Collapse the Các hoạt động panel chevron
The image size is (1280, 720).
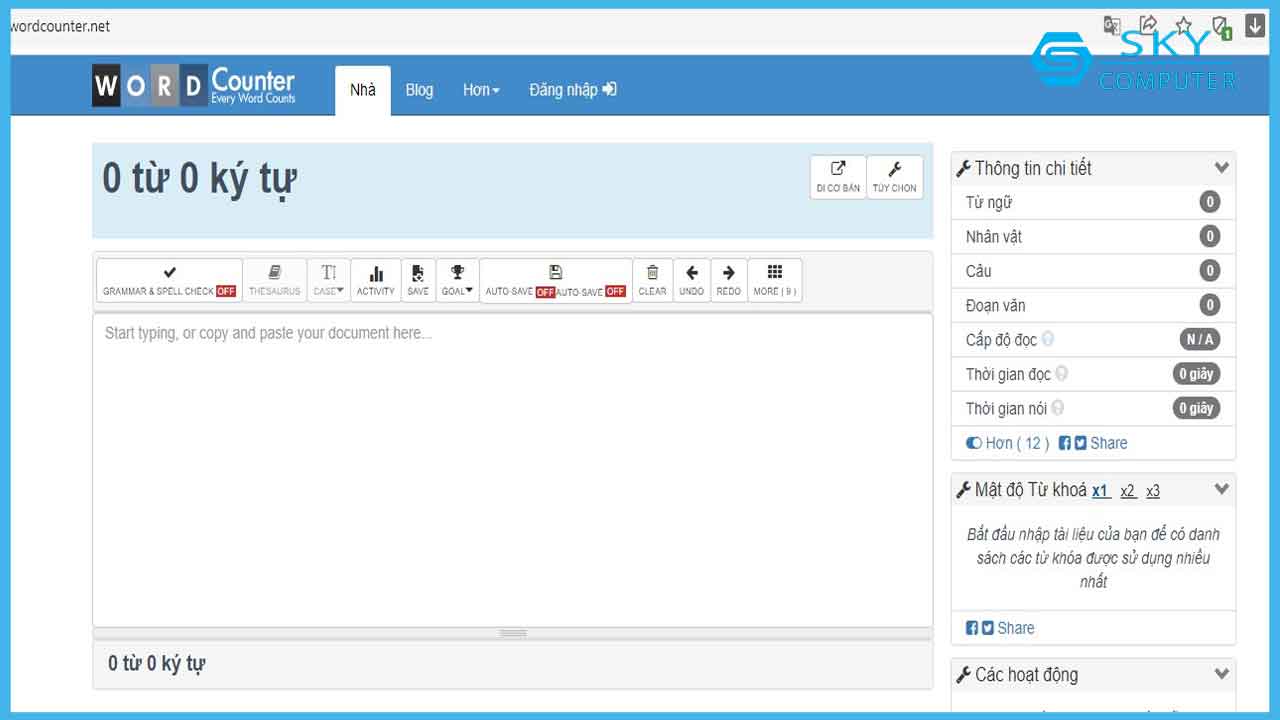coord(1221,674)
